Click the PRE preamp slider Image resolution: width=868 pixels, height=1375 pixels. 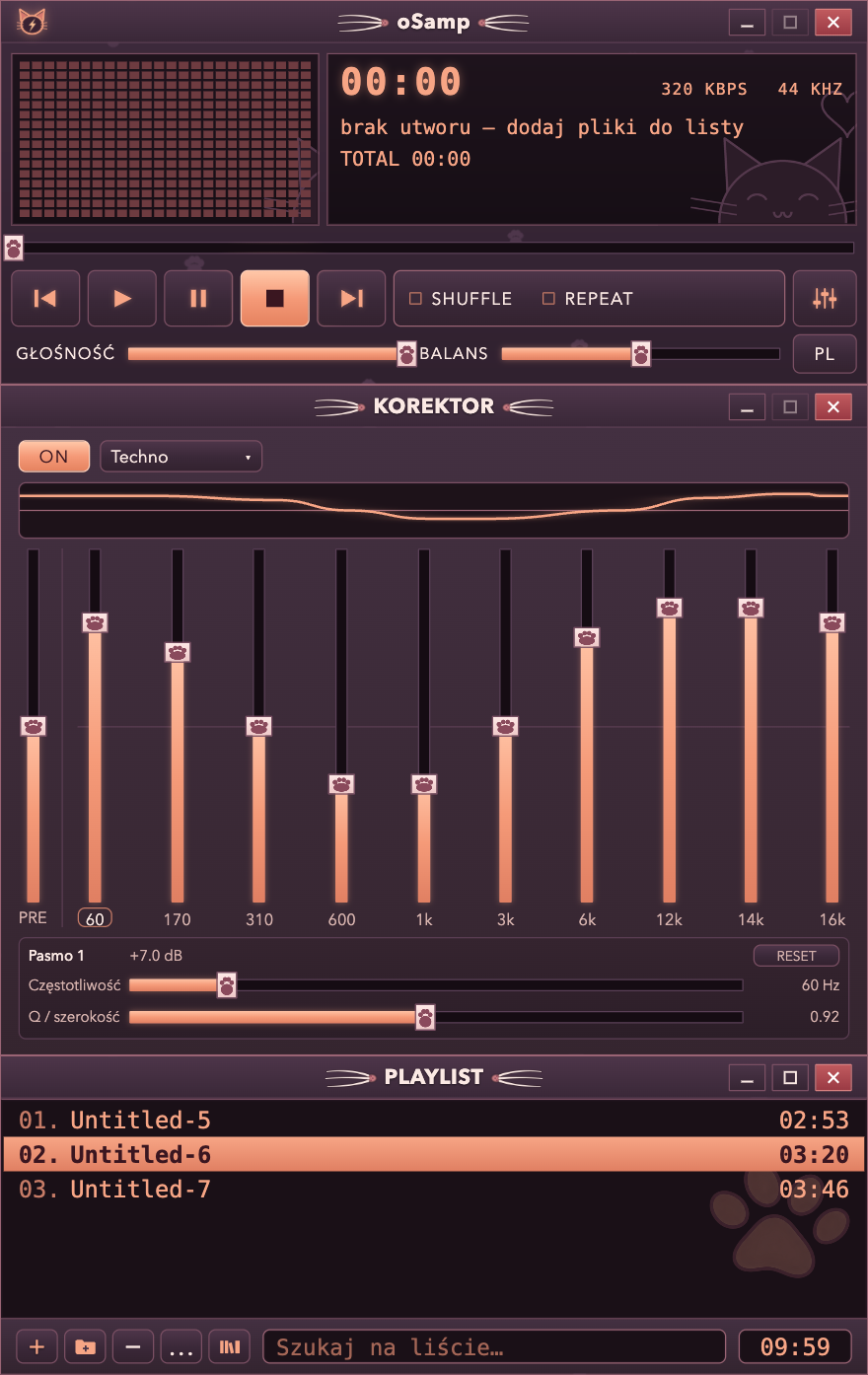click(x=34, y=726)
